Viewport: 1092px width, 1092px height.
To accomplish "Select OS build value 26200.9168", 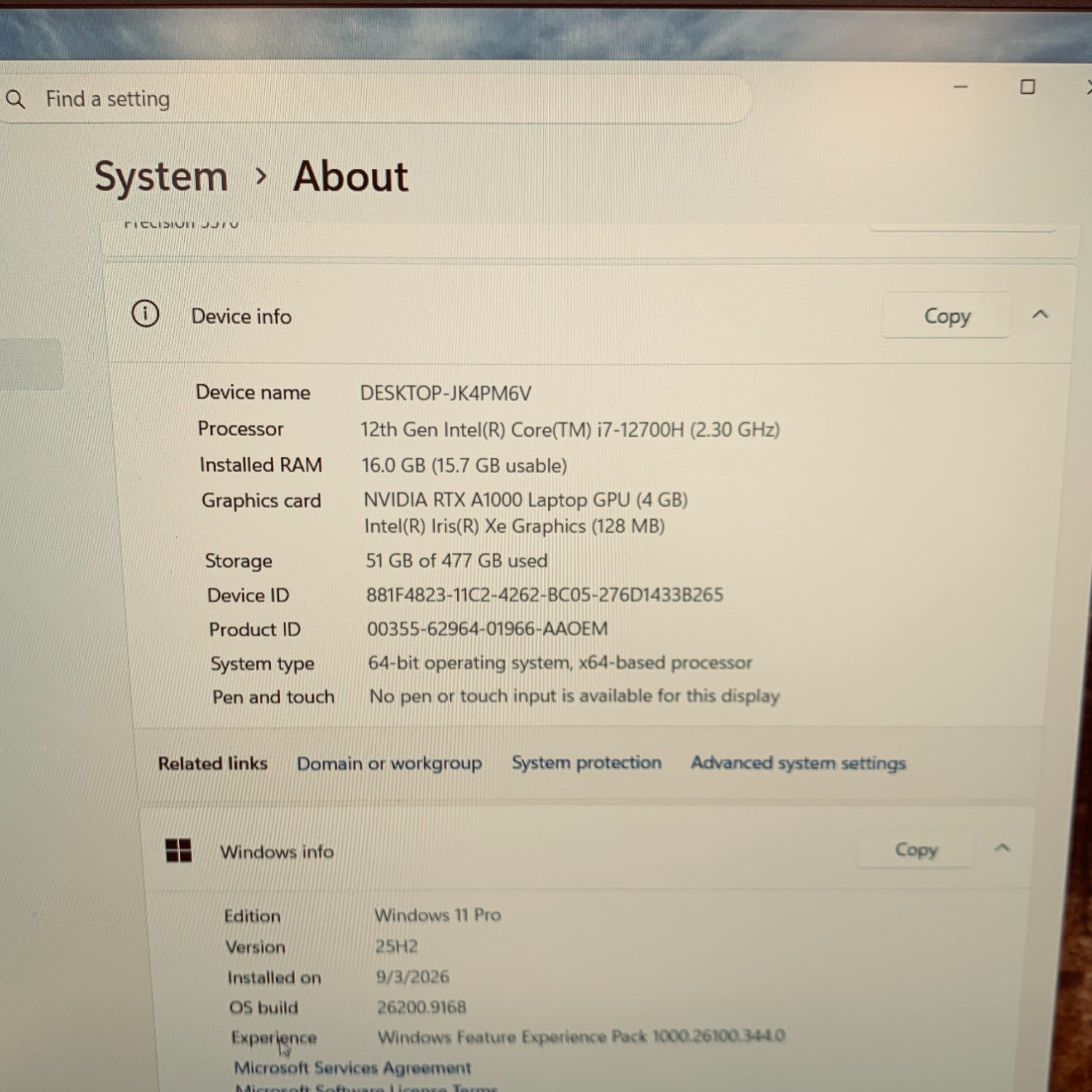I will (x=422, y=1007).
